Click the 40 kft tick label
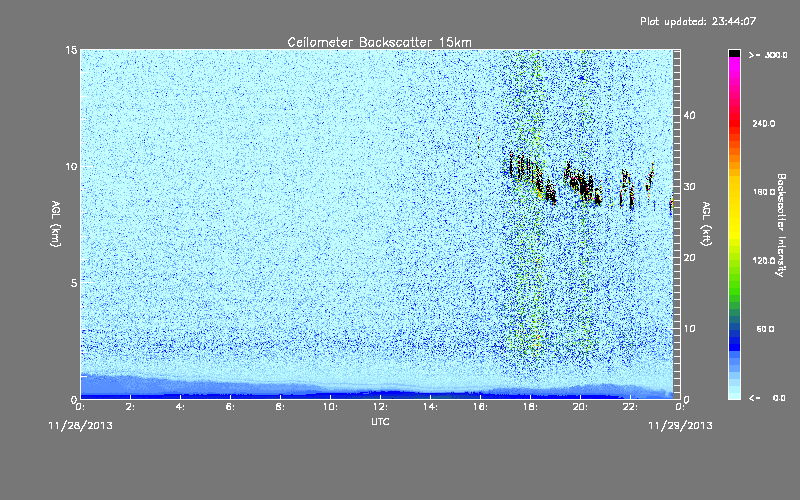This screenshot has height=500, width=800. tap(689, 115)
